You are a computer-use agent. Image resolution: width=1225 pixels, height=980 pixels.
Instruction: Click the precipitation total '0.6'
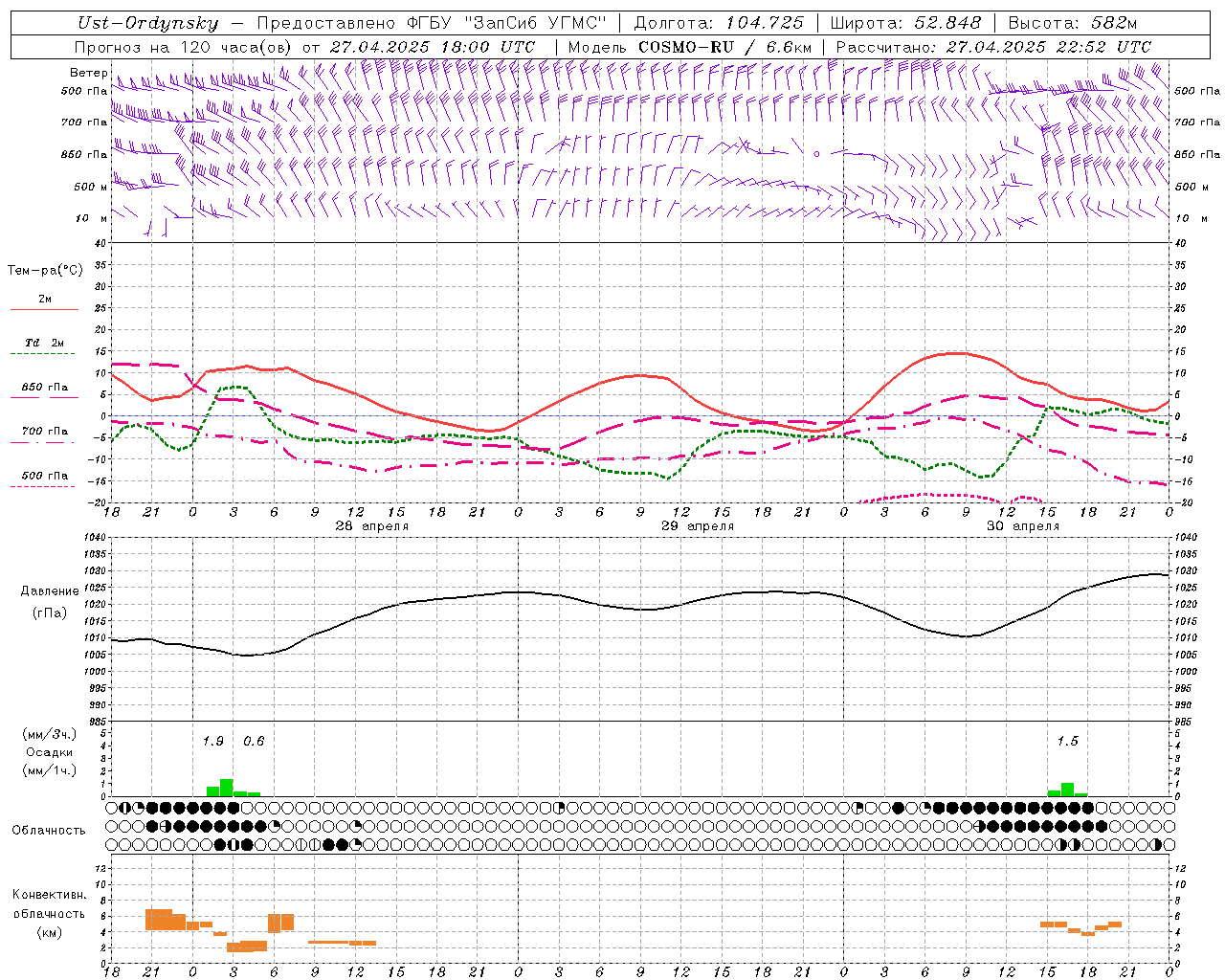[254, 741]
